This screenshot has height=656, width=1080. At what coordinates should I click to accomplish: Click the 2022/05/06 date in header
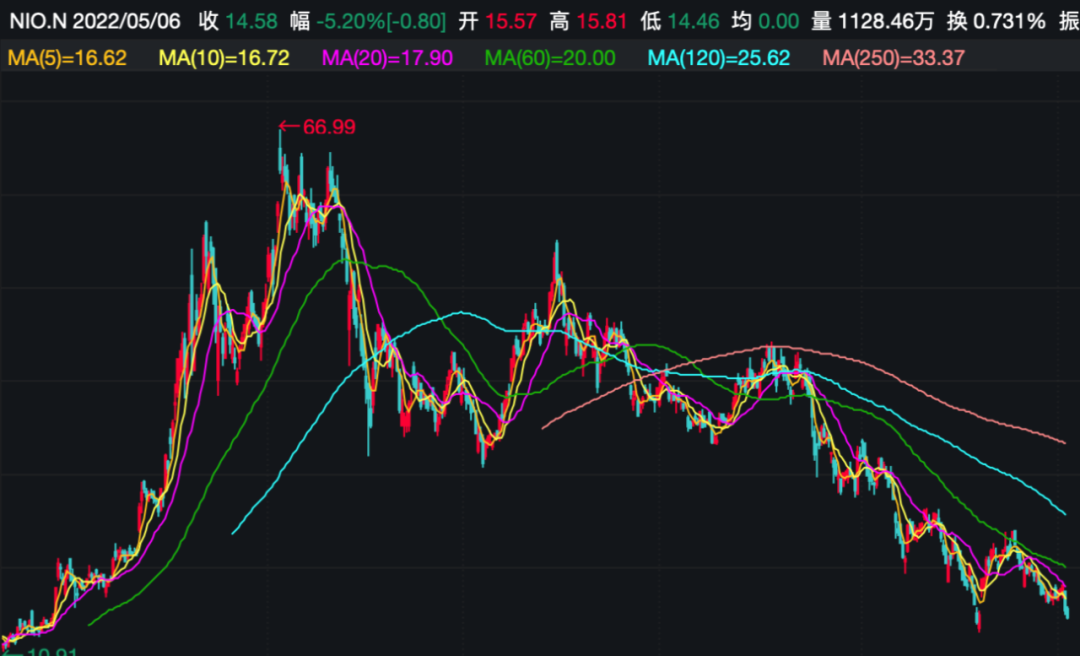(x=128, y=21)
